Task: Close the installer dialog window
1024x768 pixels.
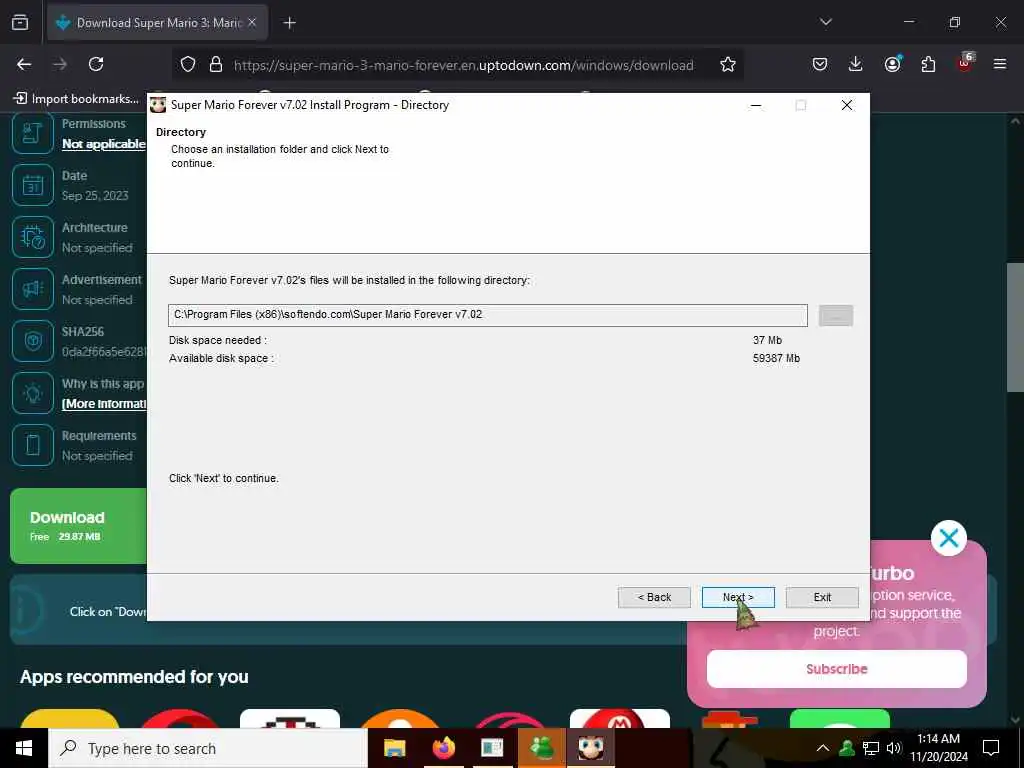Action: click(x=847, y=105)
